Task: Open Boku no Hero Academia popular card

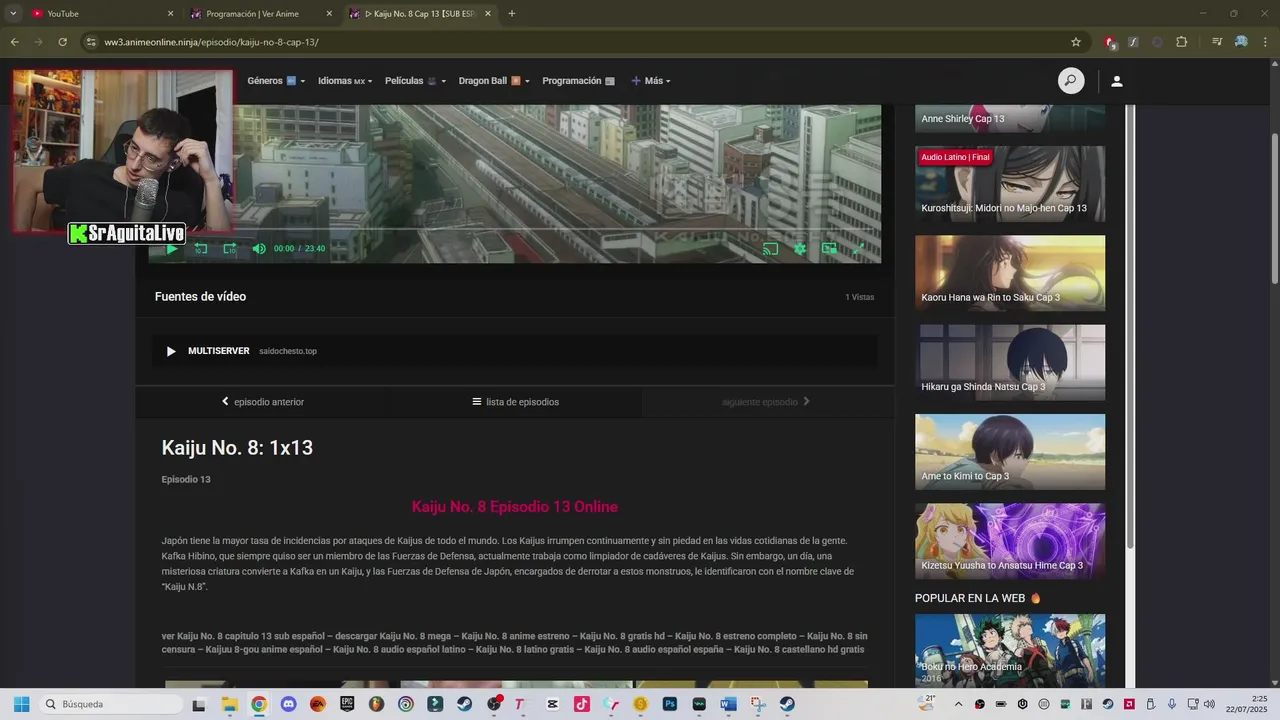Action: click(x=1010, y=650)
